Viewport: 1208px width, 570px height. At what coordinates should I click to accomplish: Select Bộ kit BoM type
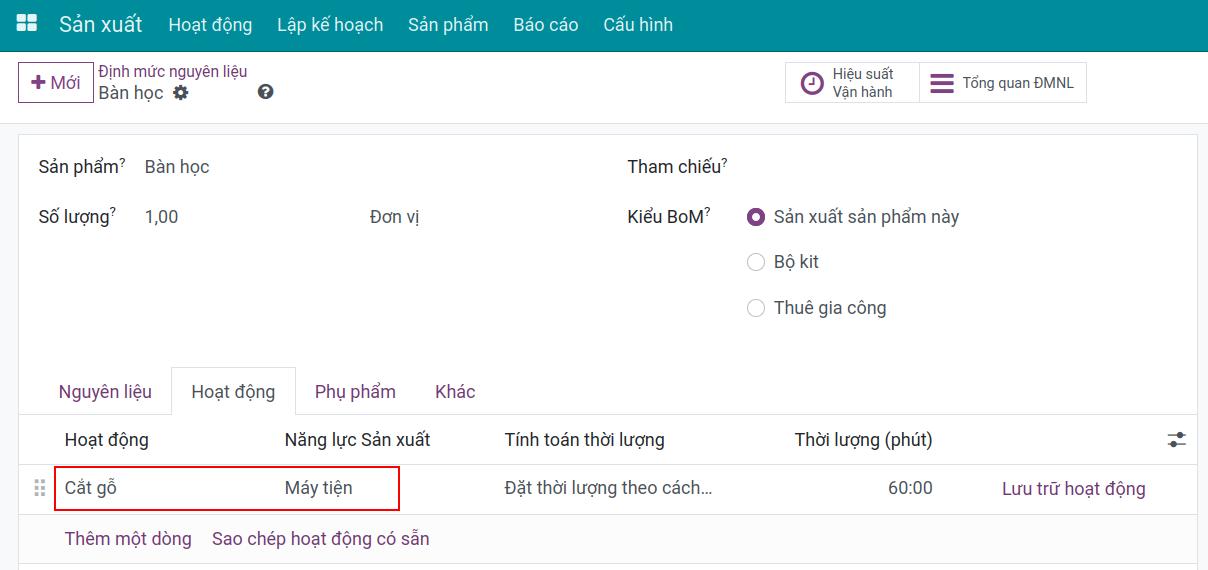pyautogui.click(x=756, y=262)
